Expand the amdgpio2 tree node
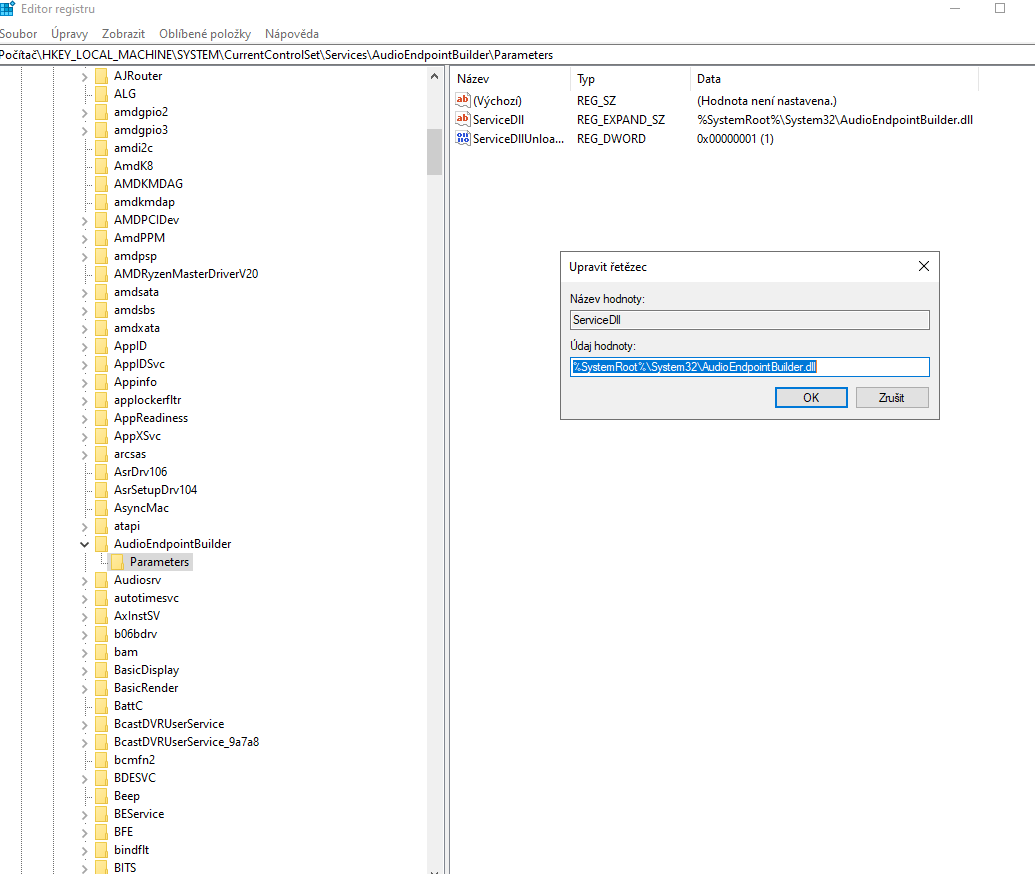Viewport: 1035px width, 874px height. (84, 111)
